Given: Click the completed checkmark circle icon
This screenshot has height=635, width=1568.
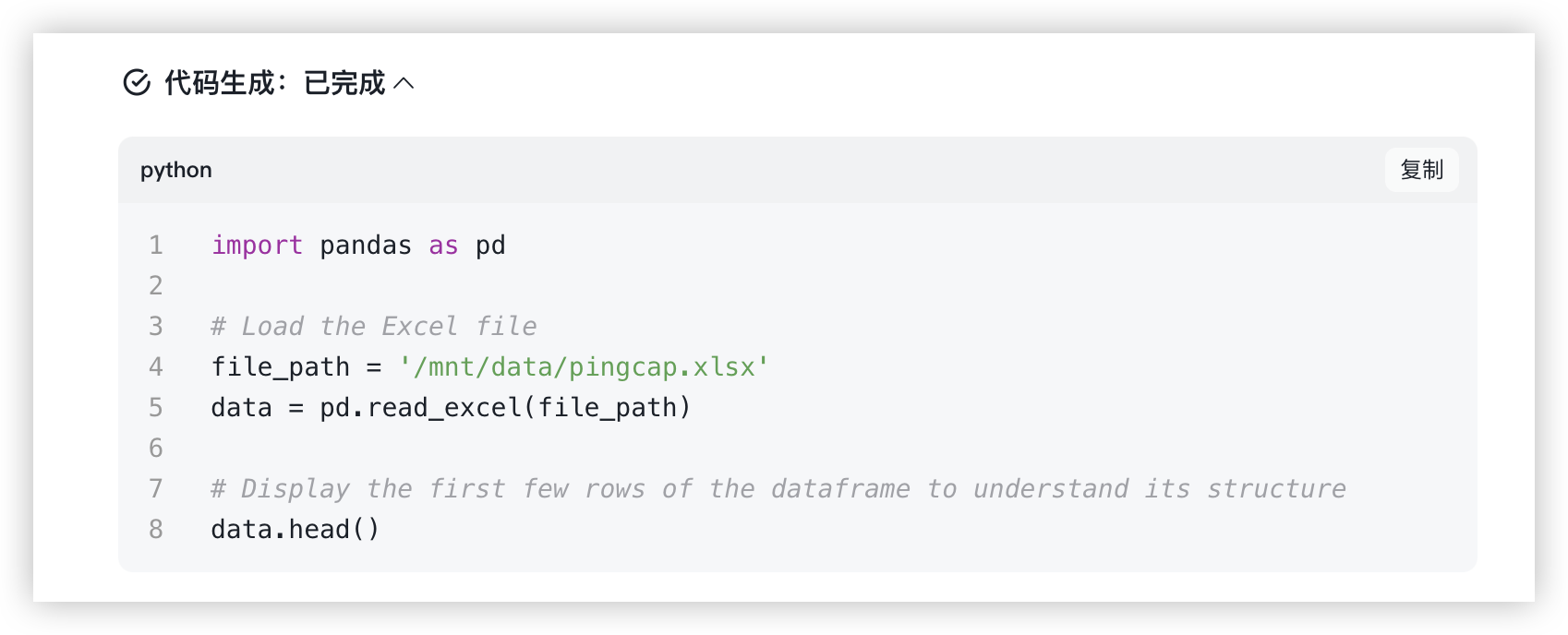Looking at the screenshot, I should coord(137,83).
